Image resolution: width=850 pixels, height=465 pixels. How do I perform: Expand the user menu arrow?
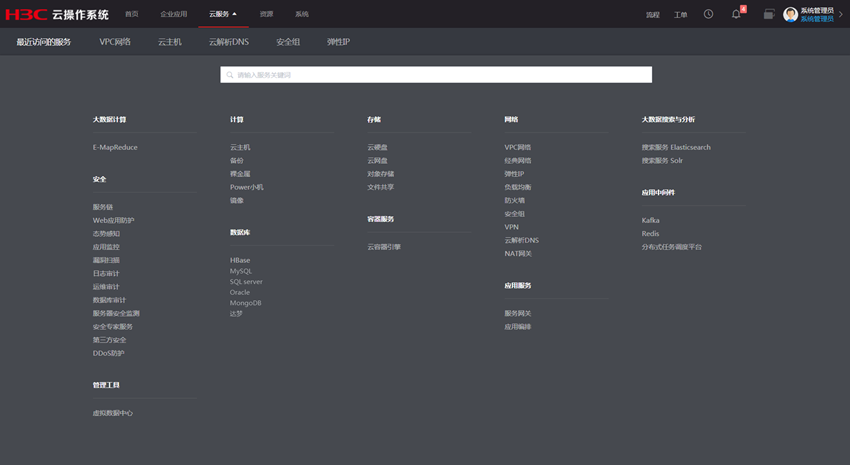(840, 15)
